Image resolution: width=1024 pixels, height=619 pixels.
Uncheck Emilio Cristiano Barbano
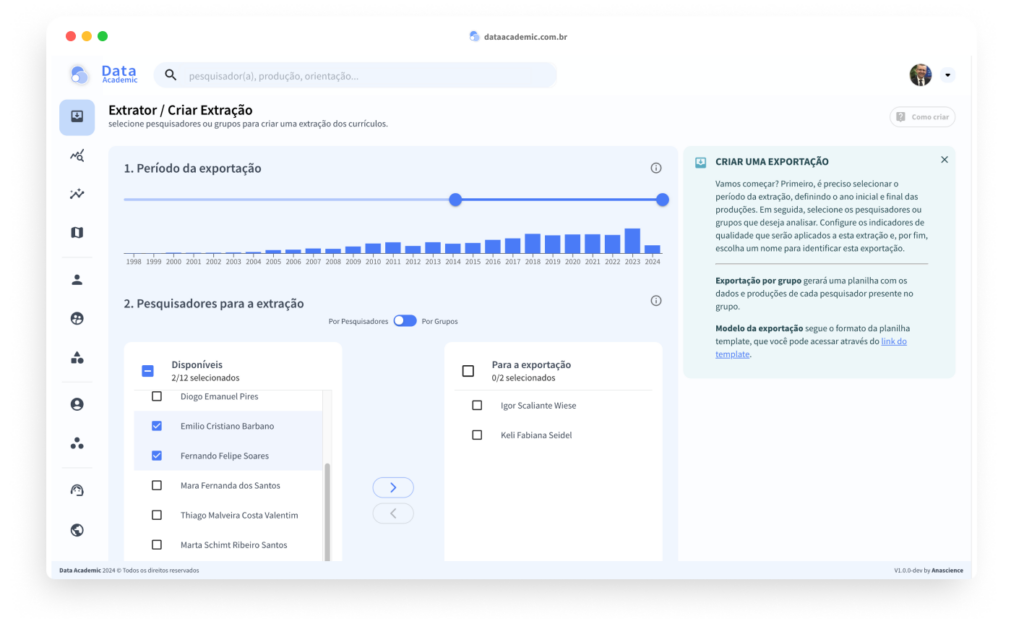pos(157,426)
